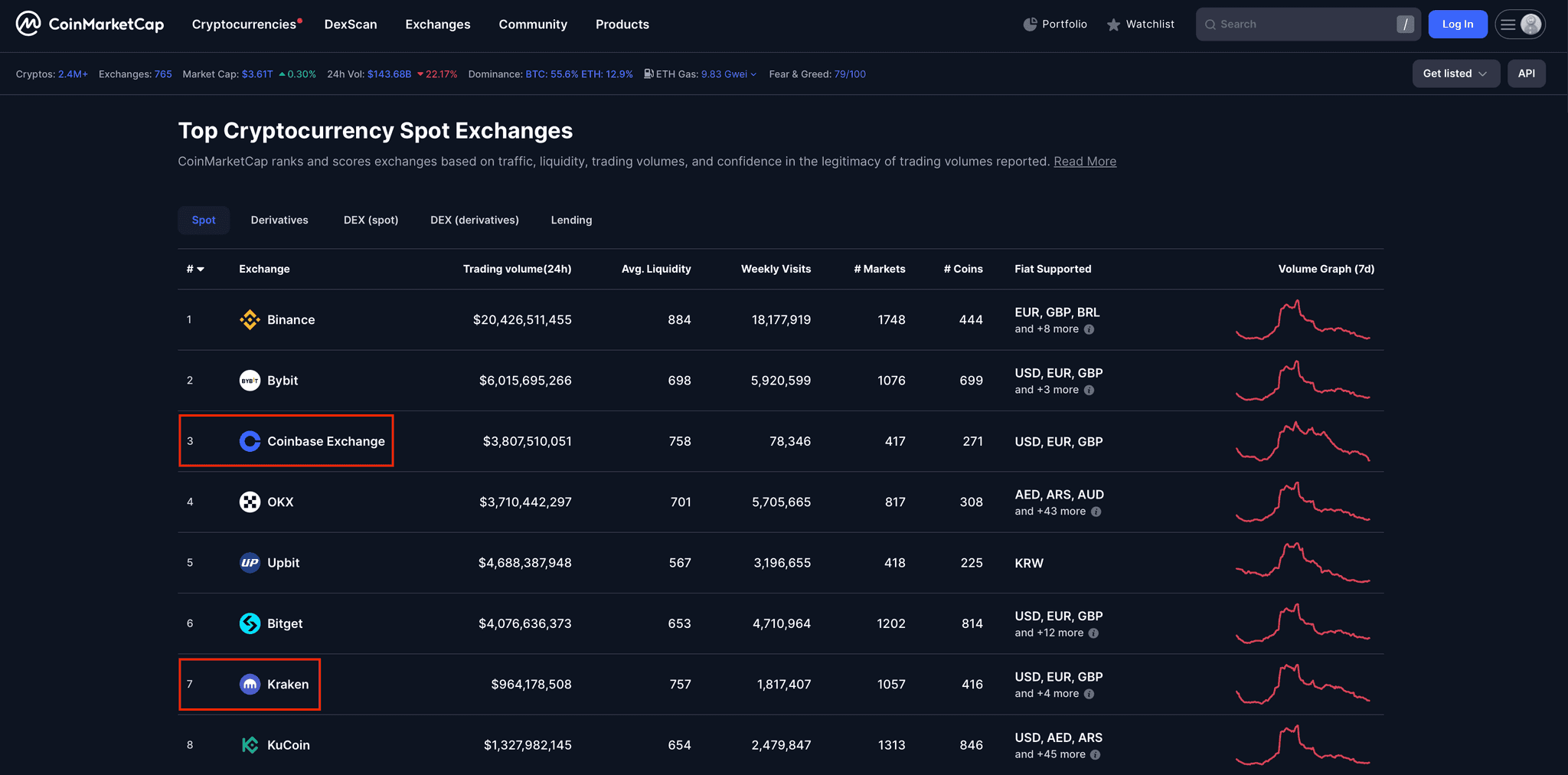Follow the Read More link
1568x775 pixels.
point(1084,162)
